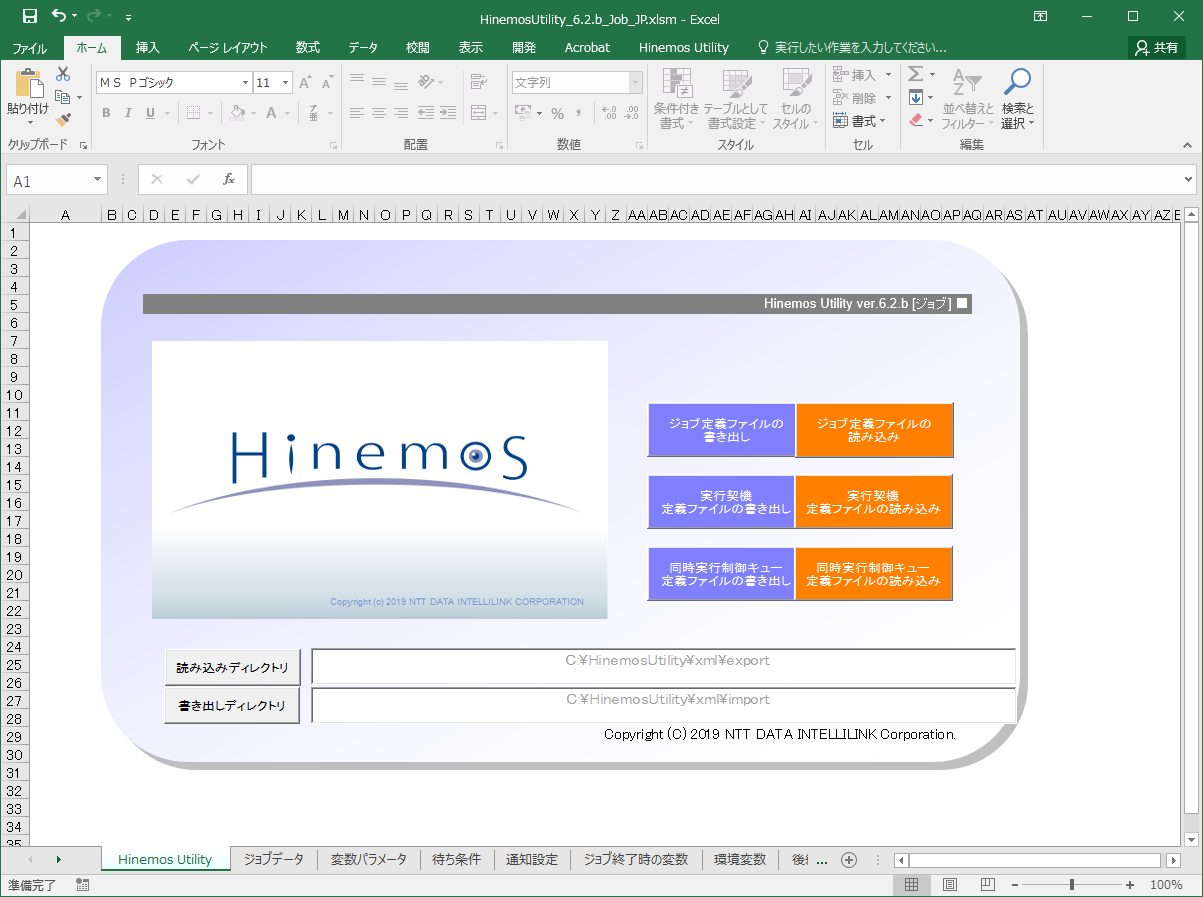Click the Sort and Filter icon
1203x897 pixels.
click(x=967, y=84)
